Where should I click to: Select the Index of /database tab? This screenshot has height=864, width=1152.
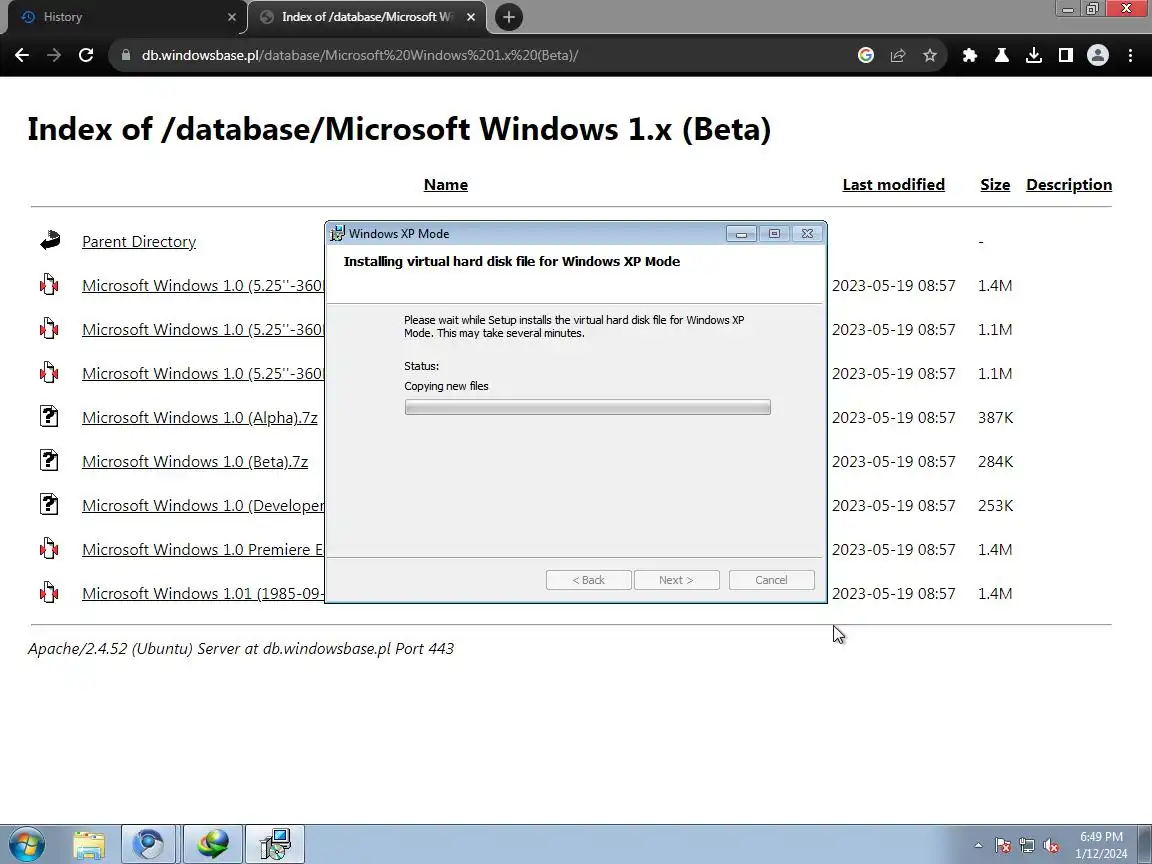(367, 17)
